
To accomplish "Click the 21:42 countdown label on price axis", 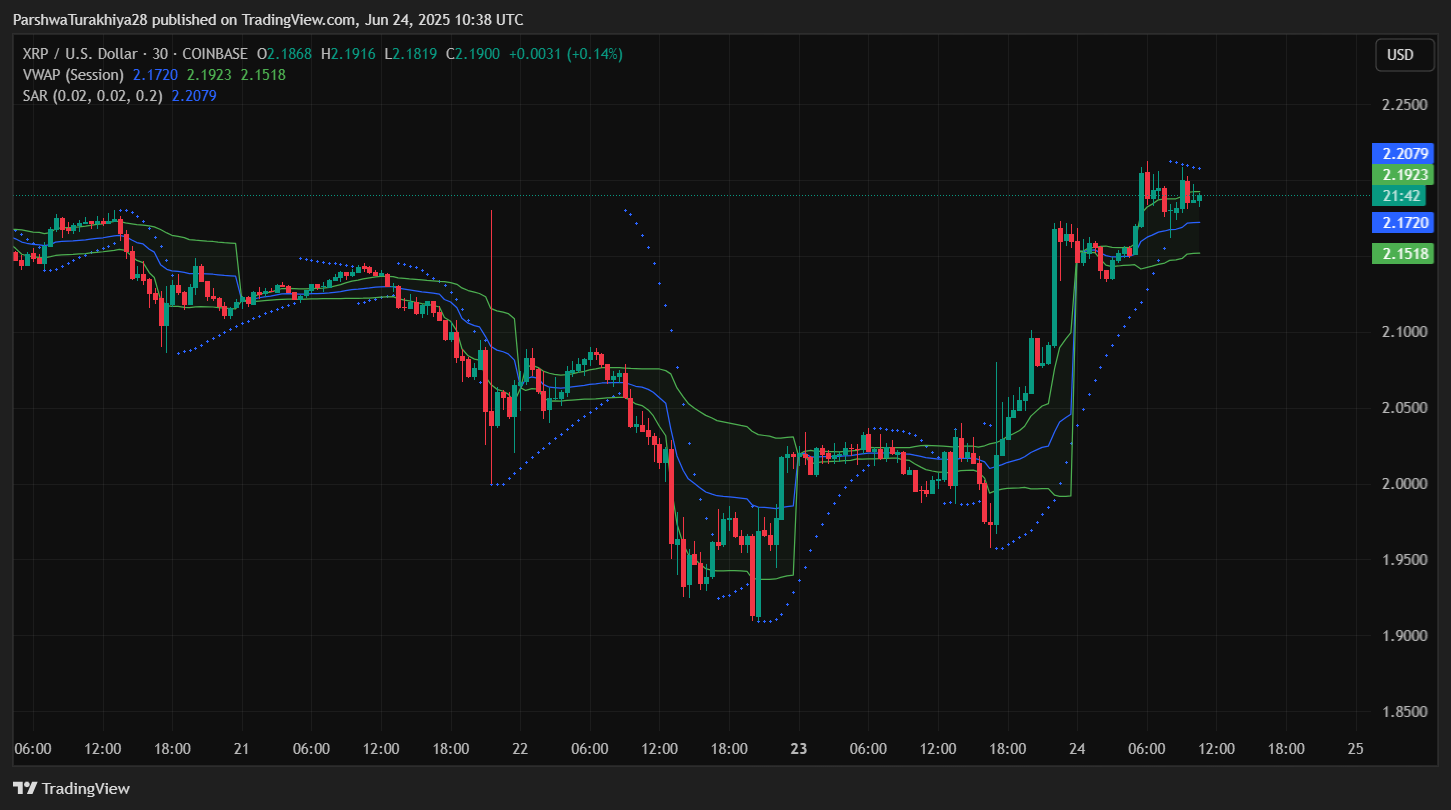I will (1403, 195).
